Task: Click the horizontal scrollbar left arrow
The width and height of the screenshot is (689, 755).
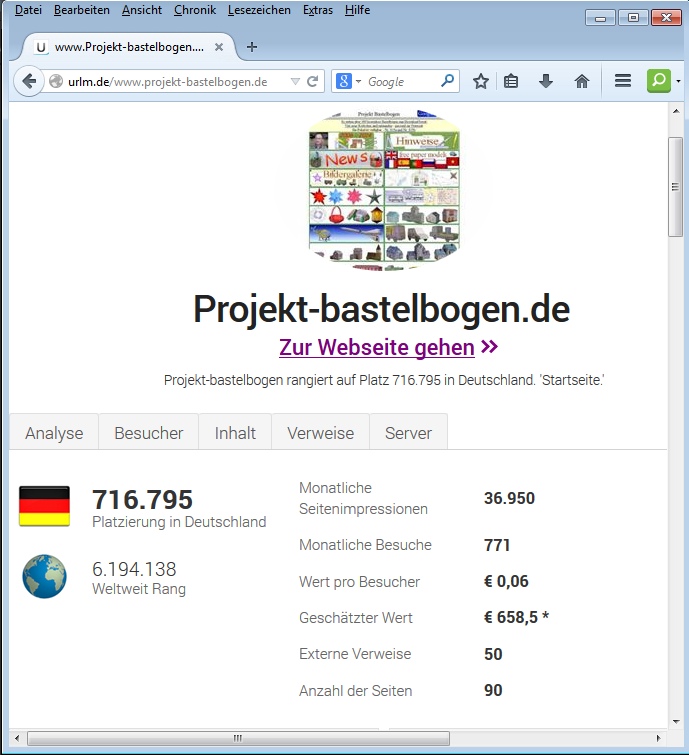Action: pos(17,738)
